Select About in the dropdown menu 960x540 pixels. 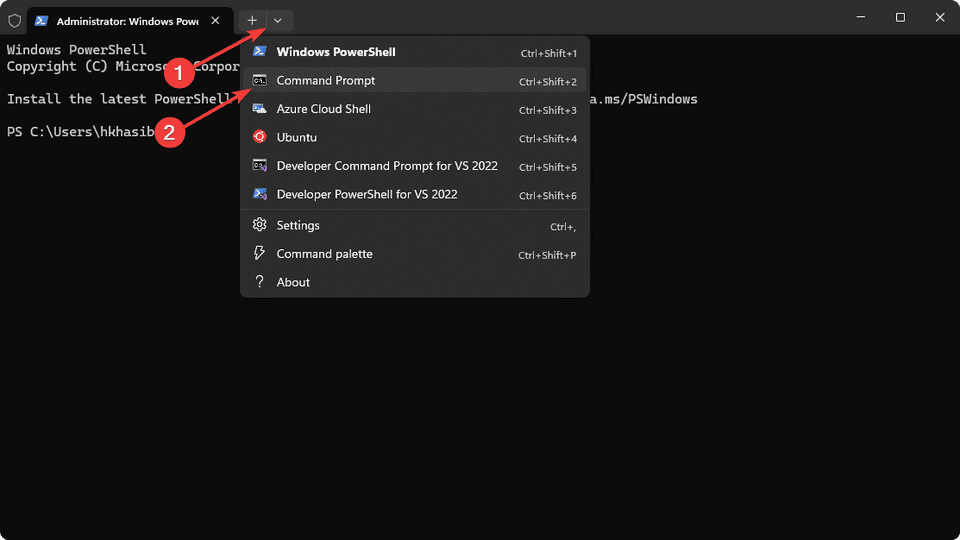414,282
